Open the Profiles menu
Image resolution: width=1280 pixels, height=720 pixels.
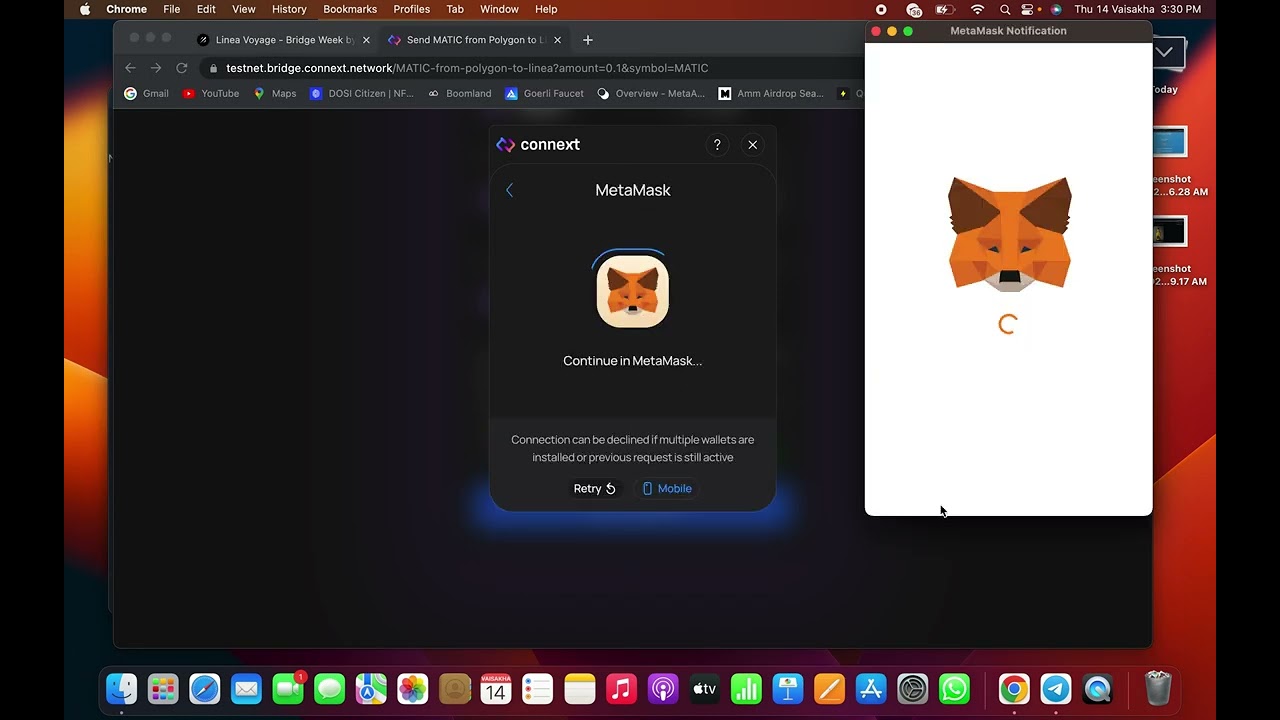(x=411, y=9)
